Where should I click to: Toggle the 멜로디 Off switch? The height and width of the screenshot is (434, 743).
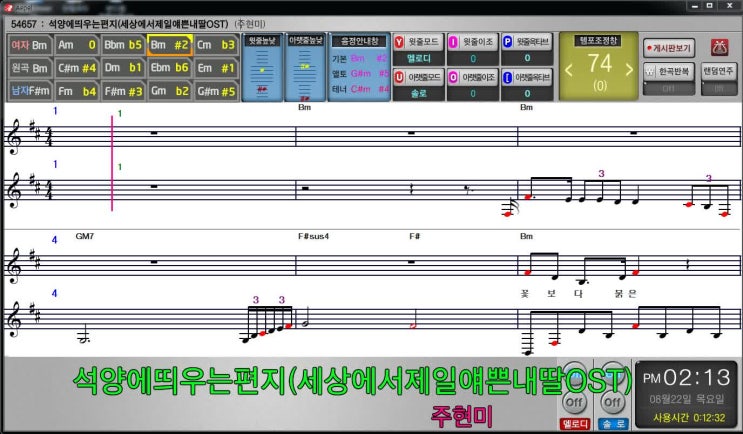click(x=573, y=401)
